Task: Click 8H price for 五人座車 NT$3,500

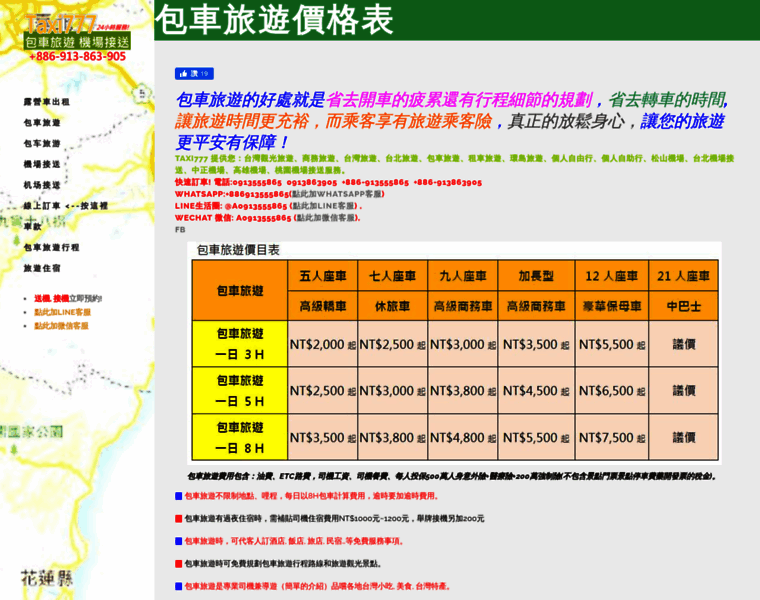Action: [x=323, y=437]
